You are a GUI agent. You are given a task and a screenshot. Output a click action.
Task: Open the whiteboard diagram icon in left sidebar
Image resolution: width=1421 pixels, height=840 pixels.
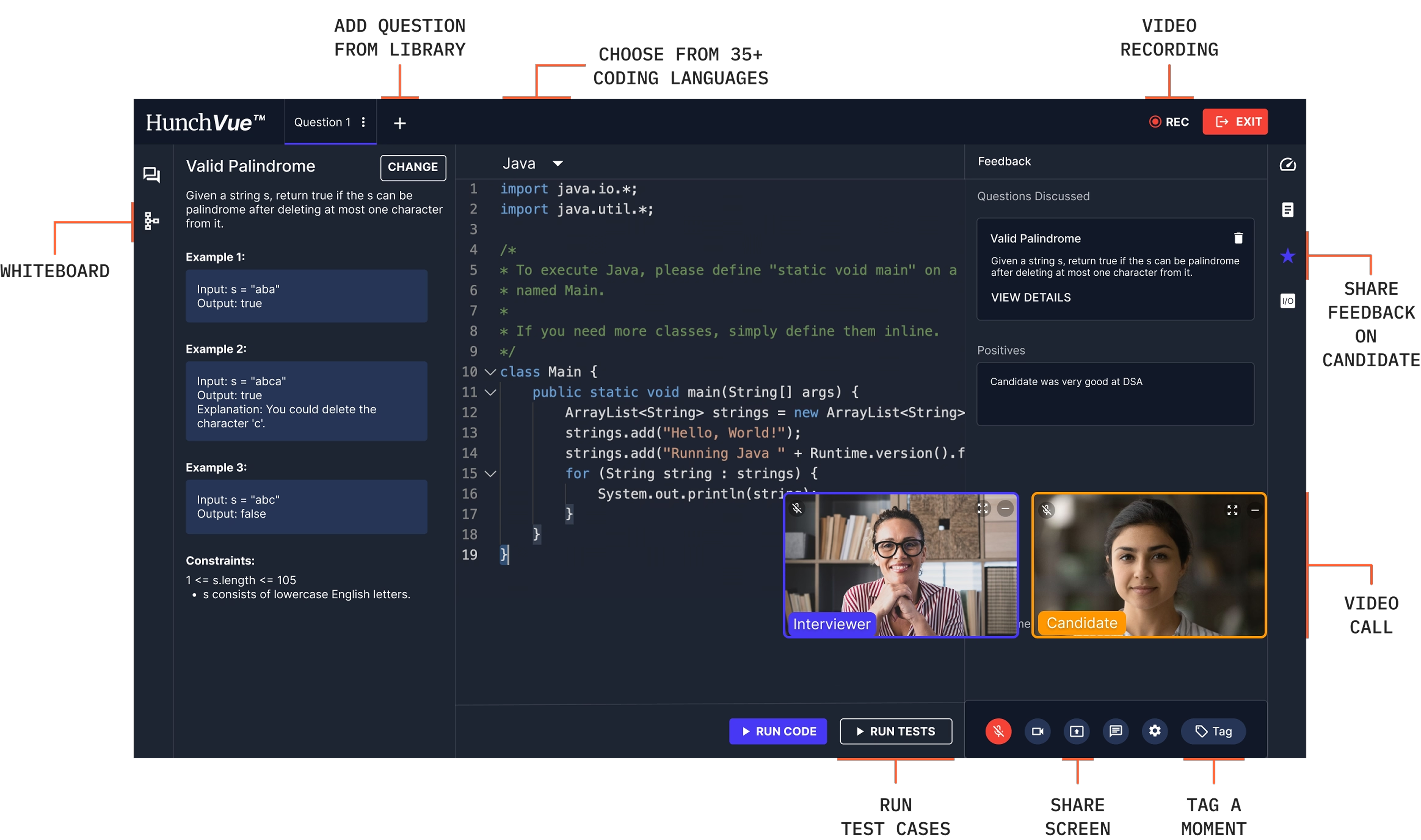pos(151,221)
